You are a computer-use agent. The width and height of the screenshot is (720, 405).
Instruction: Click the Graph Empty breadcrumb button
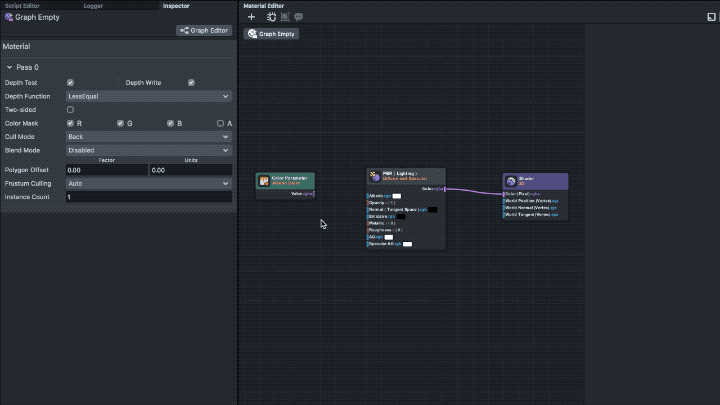(272, 33)
